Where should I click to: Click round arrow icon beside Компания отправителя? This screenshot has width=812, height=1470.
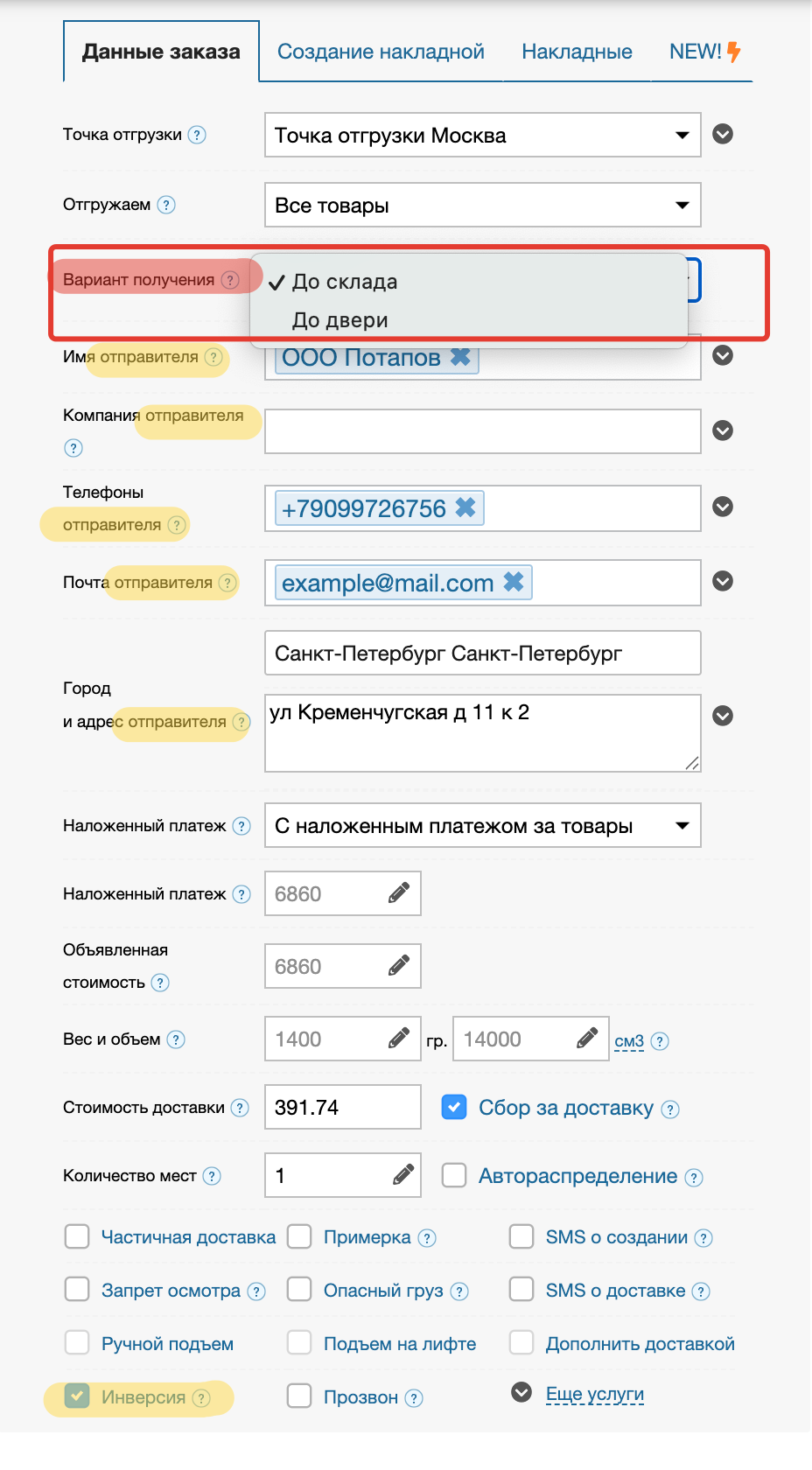coord(723,430)
